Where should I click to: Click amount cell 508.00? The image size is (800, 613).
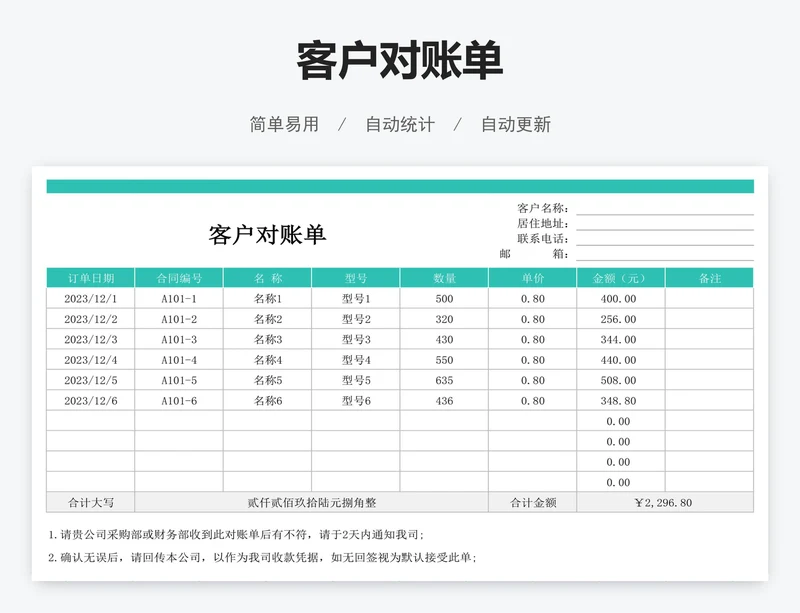(x=621, y=380)
